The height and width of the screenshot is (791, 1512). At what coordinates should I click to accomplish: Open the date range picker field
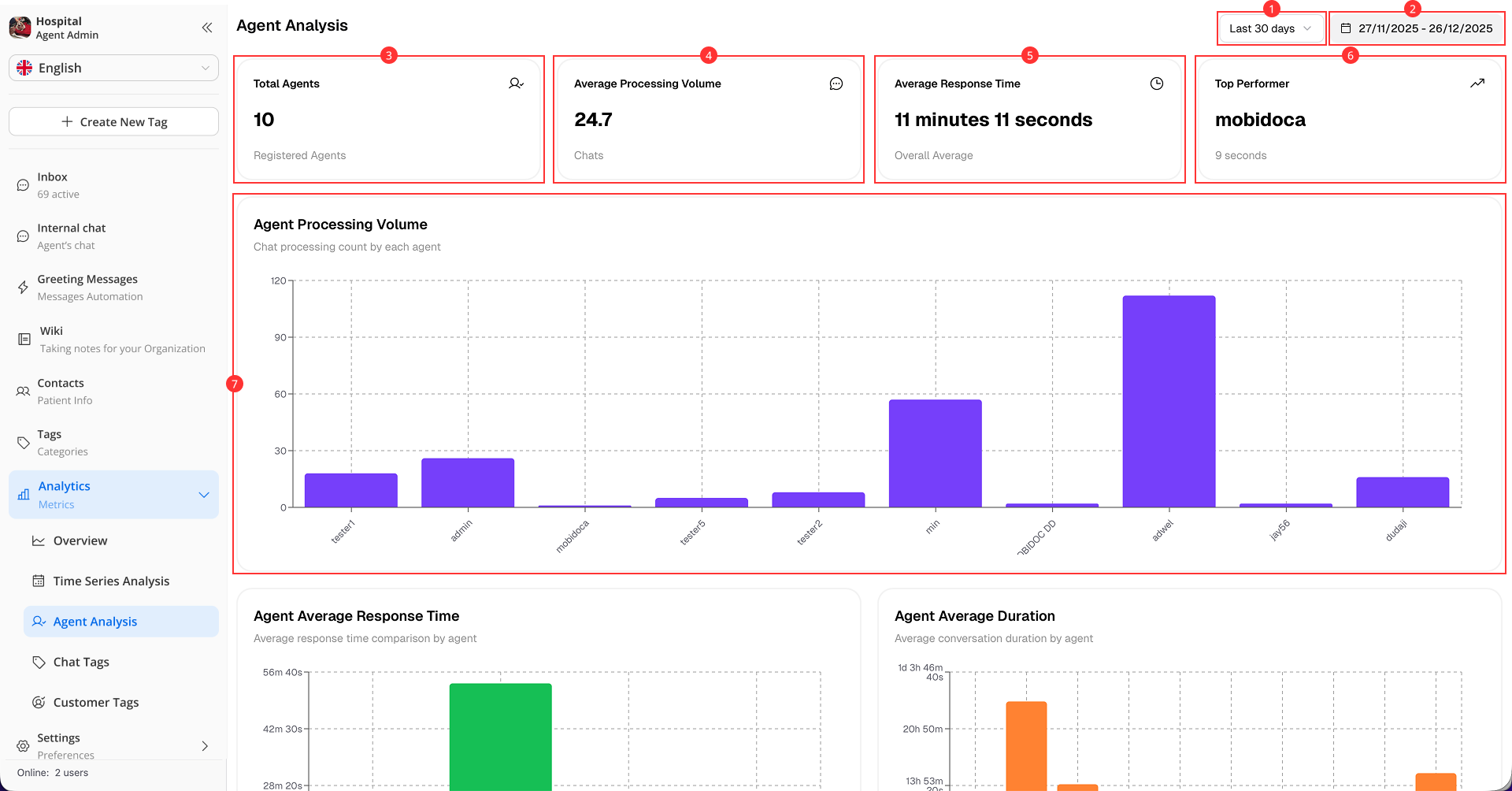tap(1417, 28)
